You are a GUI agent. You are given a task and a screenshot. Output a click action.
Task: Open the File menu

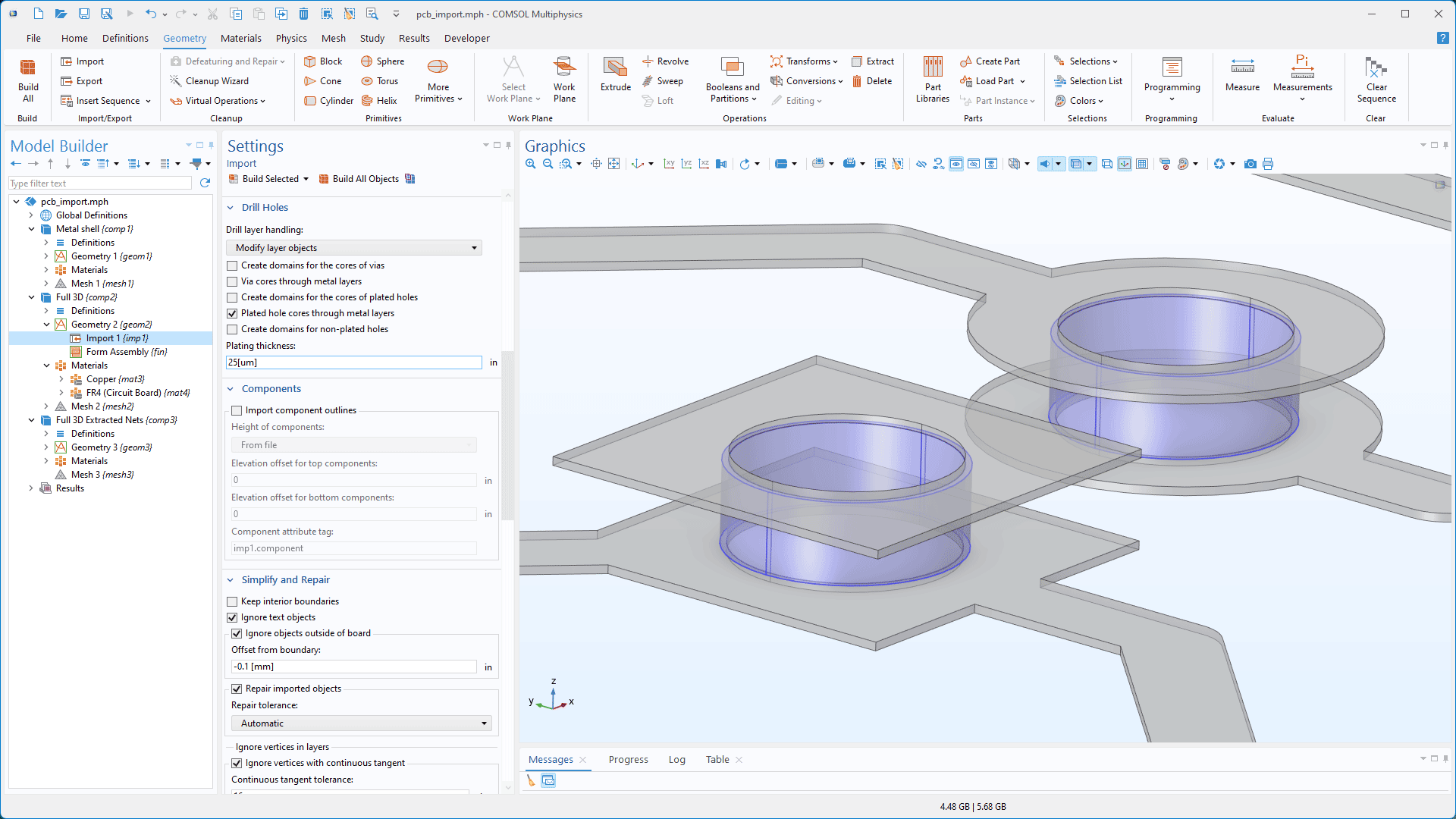pyautogui.click(x=33, y=38)
